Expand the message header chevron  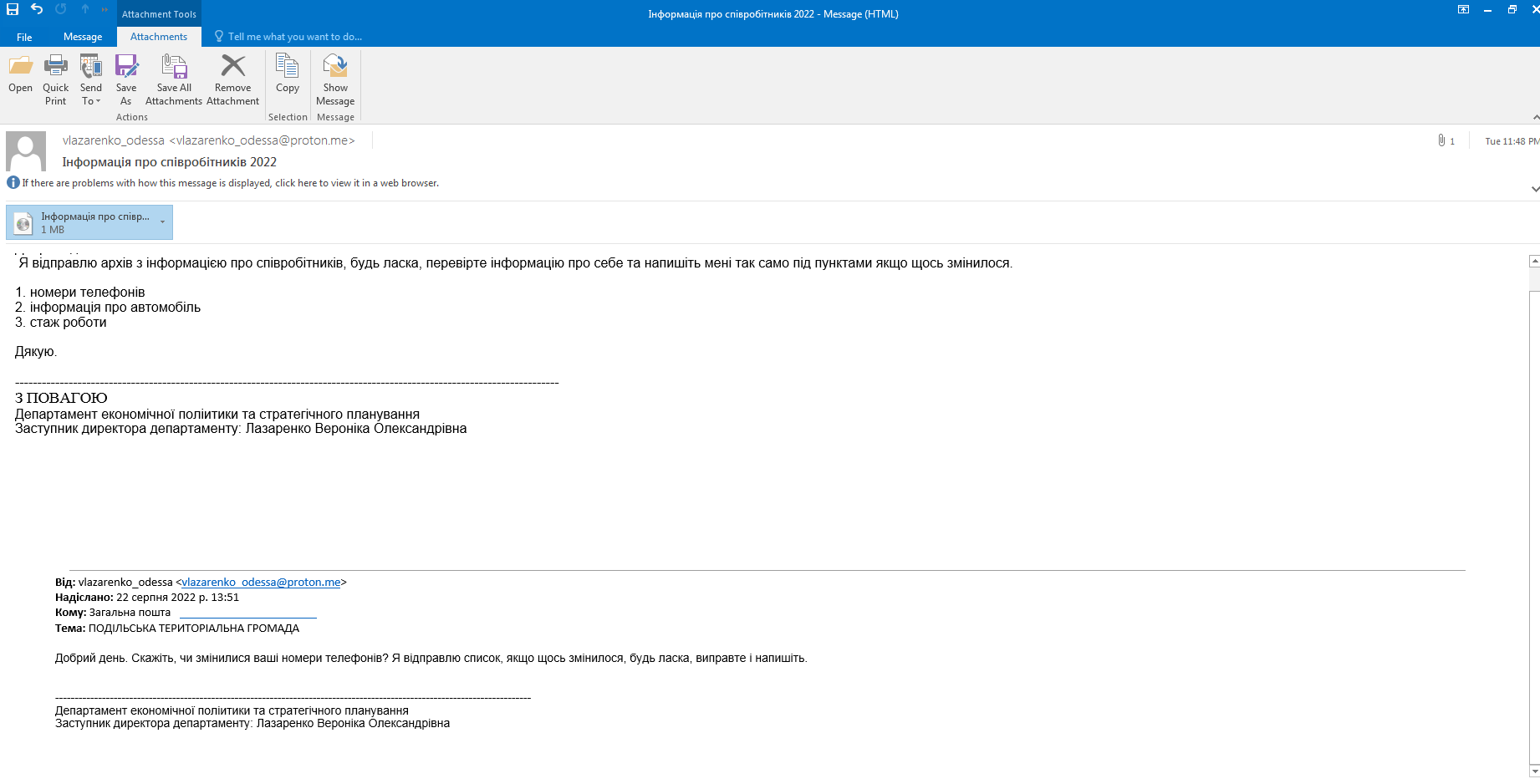click(x=1535, y=189)
